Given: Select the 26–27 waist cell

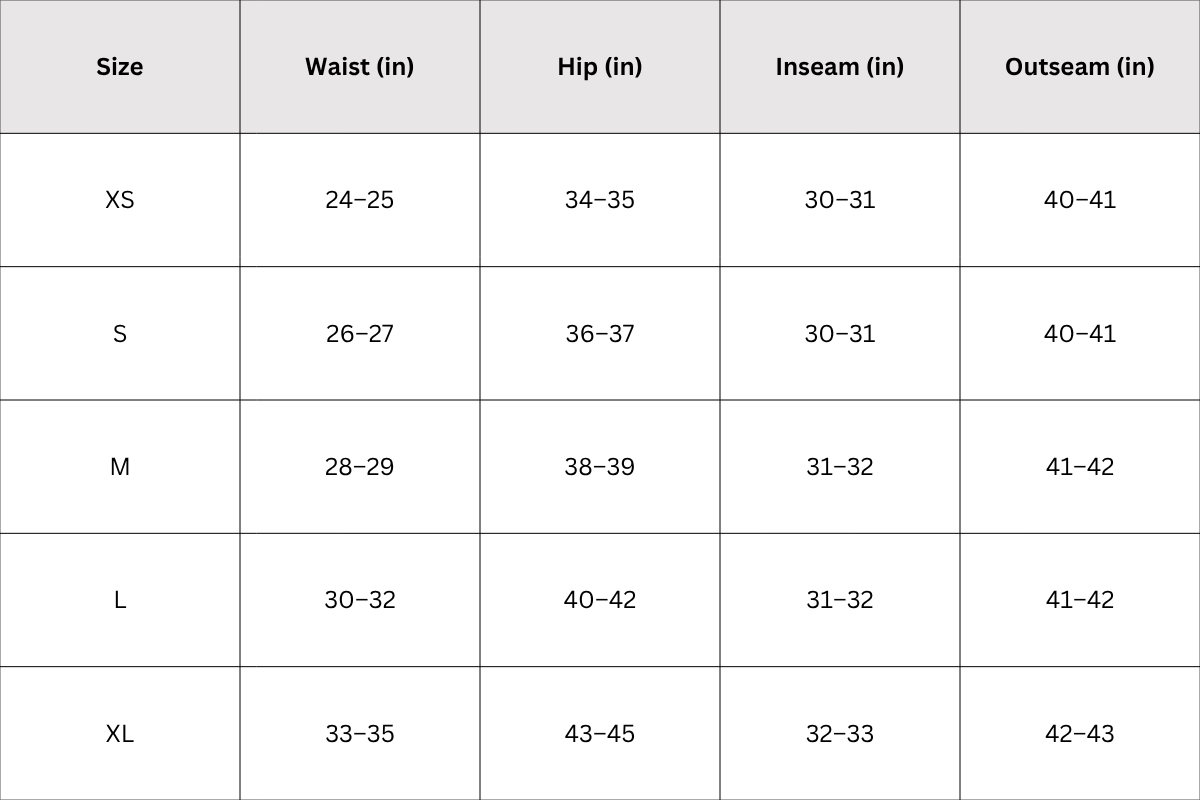Looking at the screenshot, I should 360,333.
